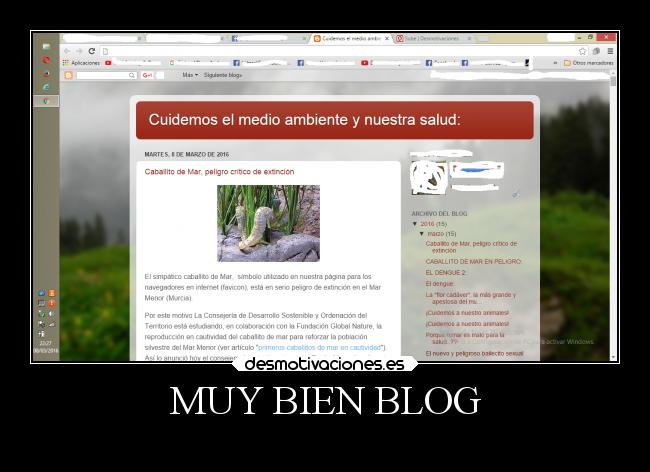
Task: Open Internet Explorer from the taskbar
Action: pos(46,87)
